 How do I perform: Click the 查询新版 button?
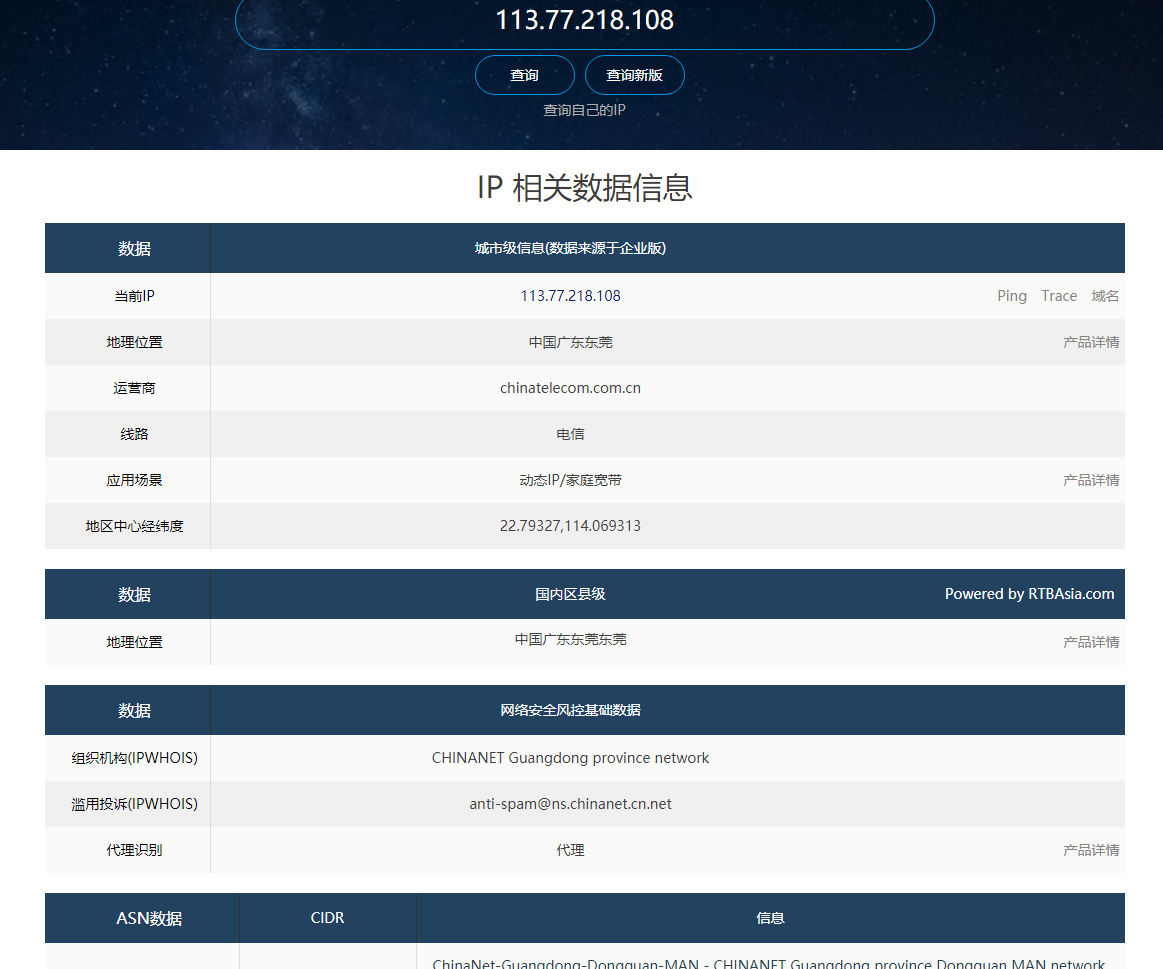(x=634, y=75)
